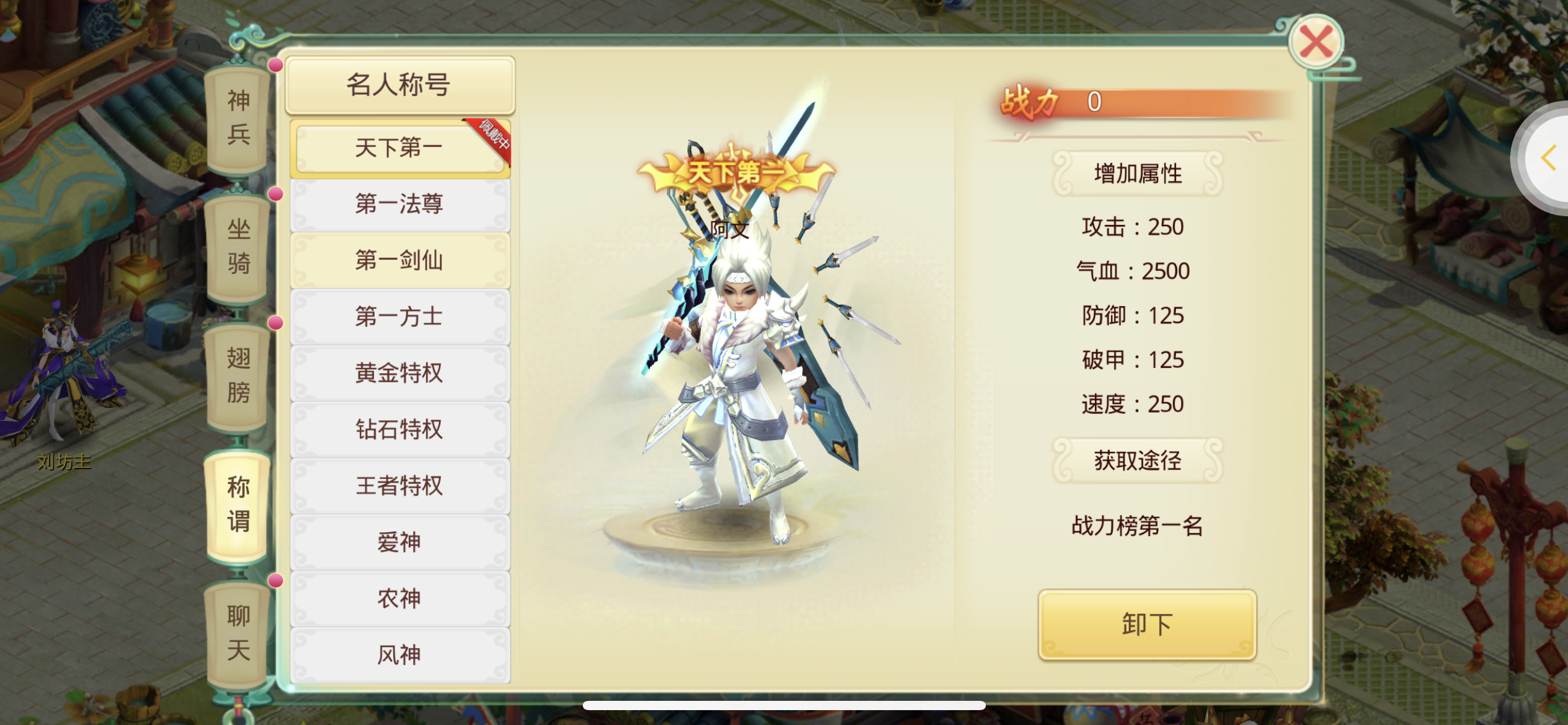Select the 天下第一 title entry
Screen dimensions: 1568x725
[400, 148]
